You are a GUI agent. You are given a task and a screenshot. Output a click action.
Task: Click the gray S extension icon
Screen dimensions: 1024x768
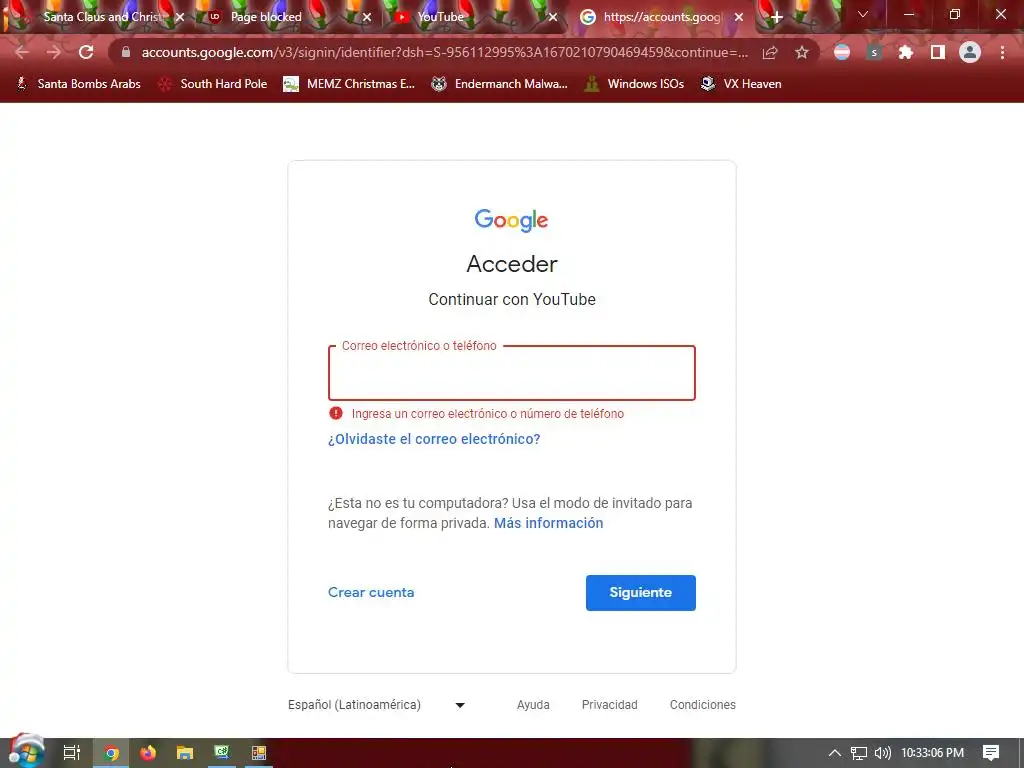pos(874,52)
